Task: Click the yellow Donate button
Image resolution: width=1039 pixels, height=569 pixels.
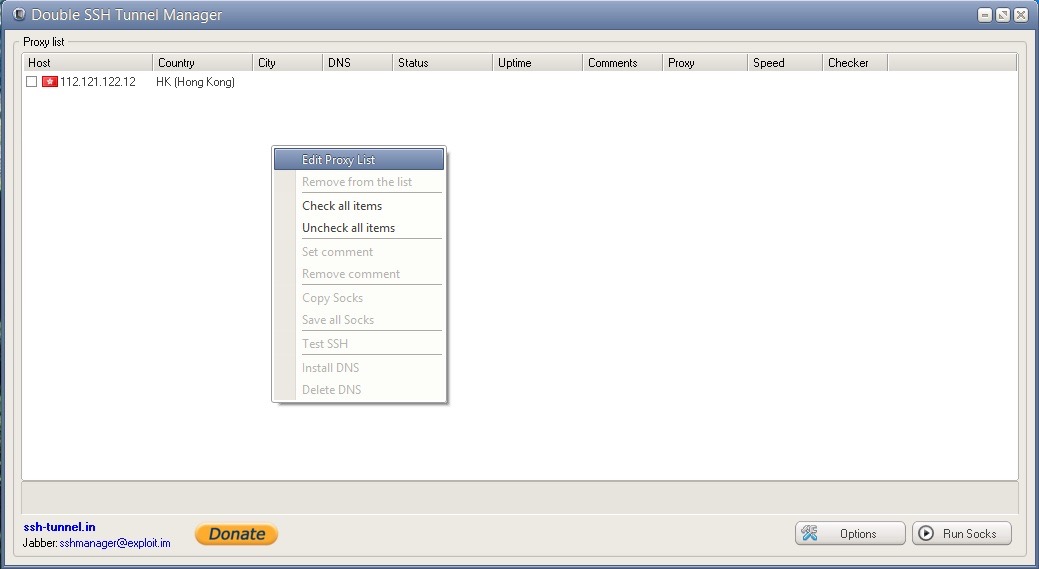Action: pos(237,534)
